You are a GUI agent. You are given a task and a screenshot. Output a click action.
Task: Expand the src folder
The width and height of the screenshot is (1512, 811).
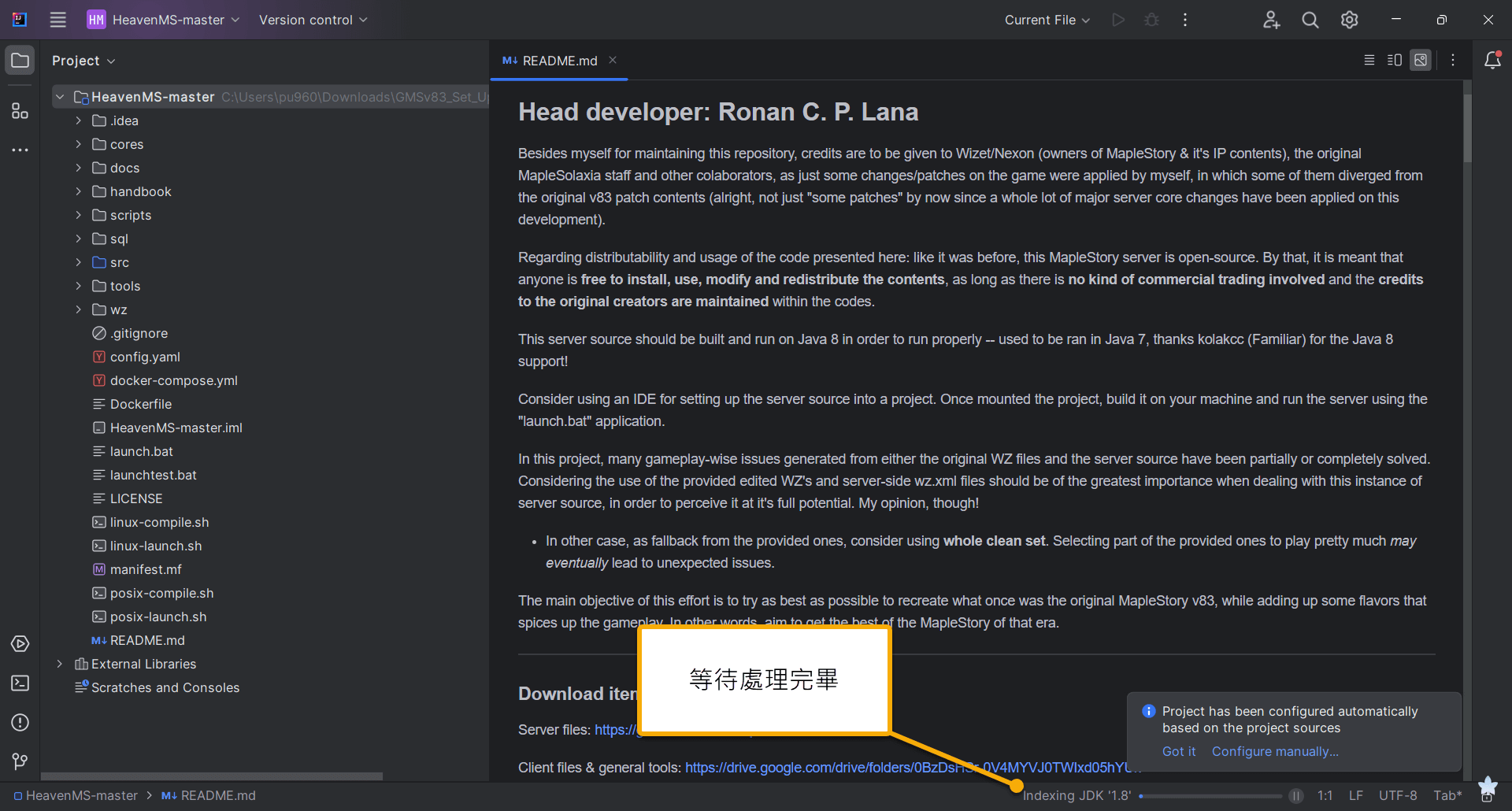click(x=78, y=262)
